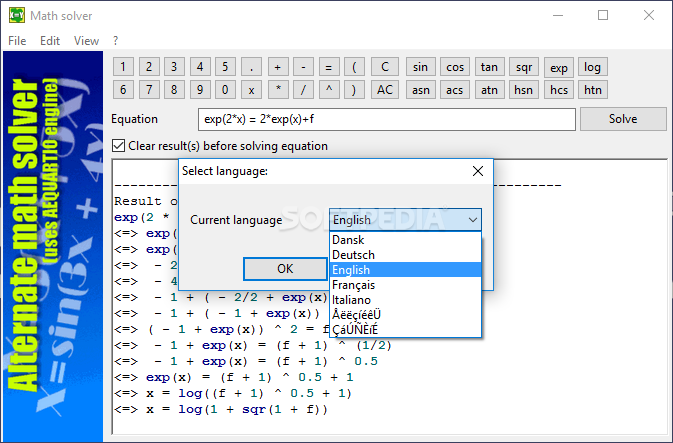Click the digit 3 keypad button
Screen dimensions: 673x443
tap(174, 67)
